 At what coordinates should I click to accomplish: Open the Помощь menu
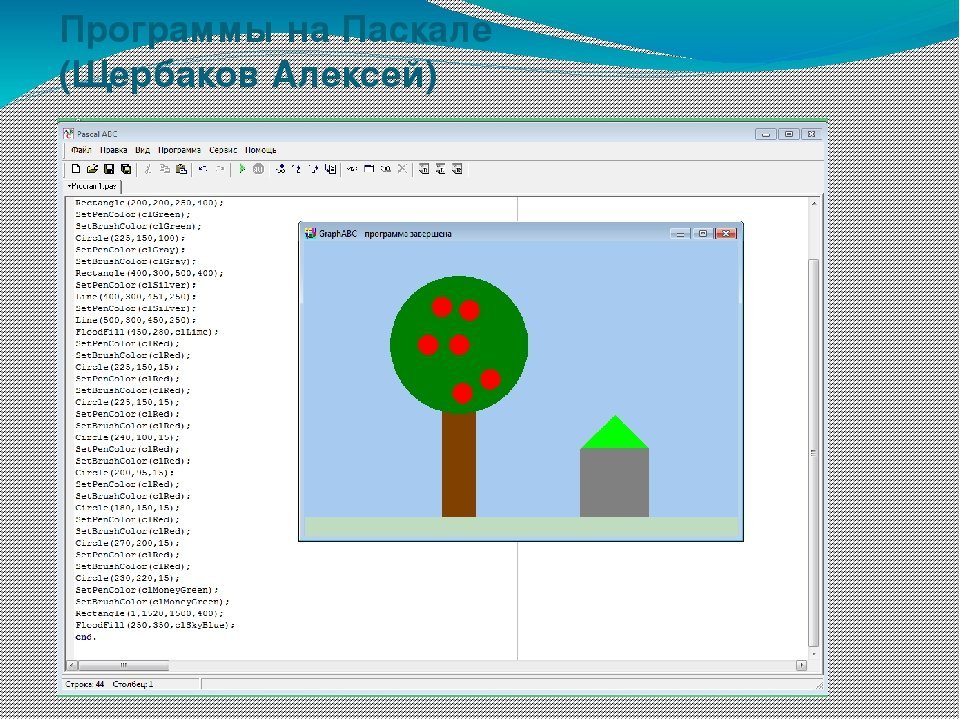pyautogui.click(x=261, y=150)
